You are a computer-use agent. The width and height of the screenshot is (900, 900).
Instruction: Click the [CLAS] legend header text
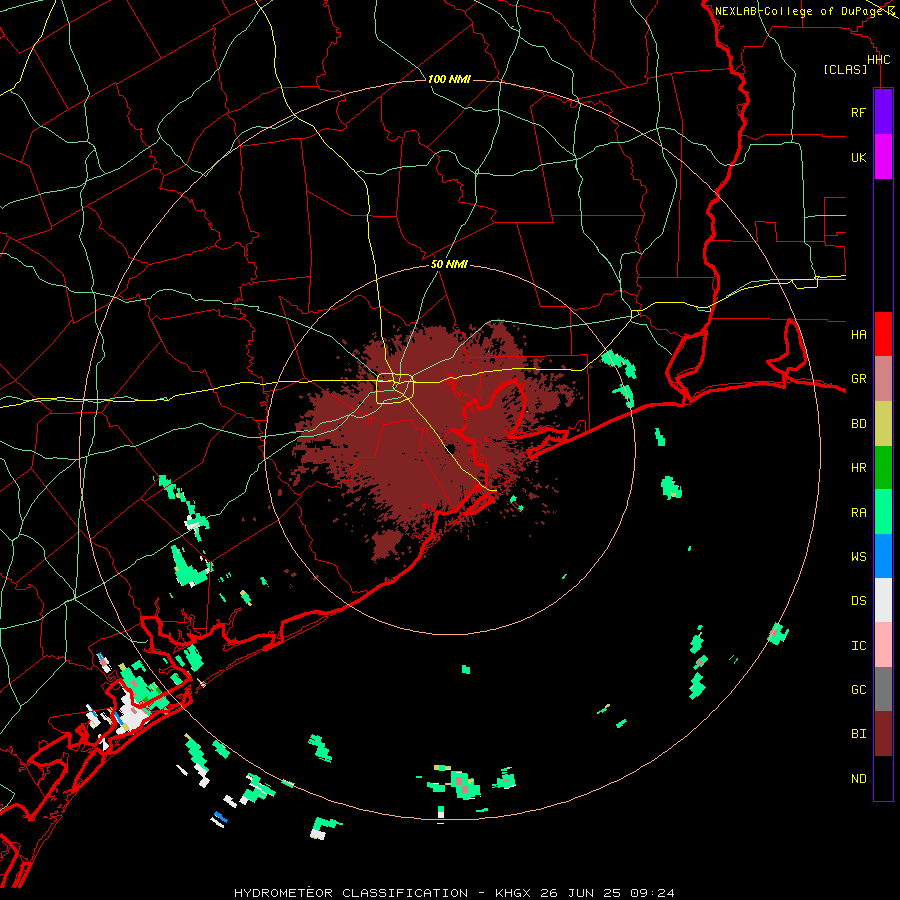(845, 70)
